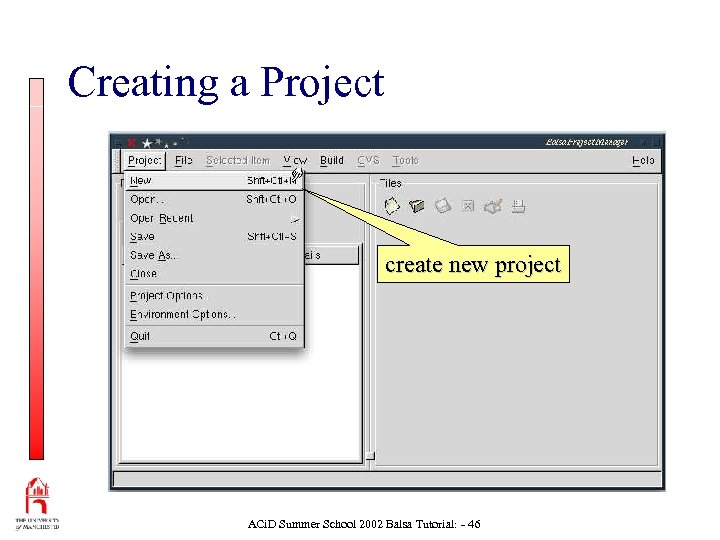The height and width of the screenshot is (540, 720).
Task: Choose New from the Project menu
Action: point(214,180)
